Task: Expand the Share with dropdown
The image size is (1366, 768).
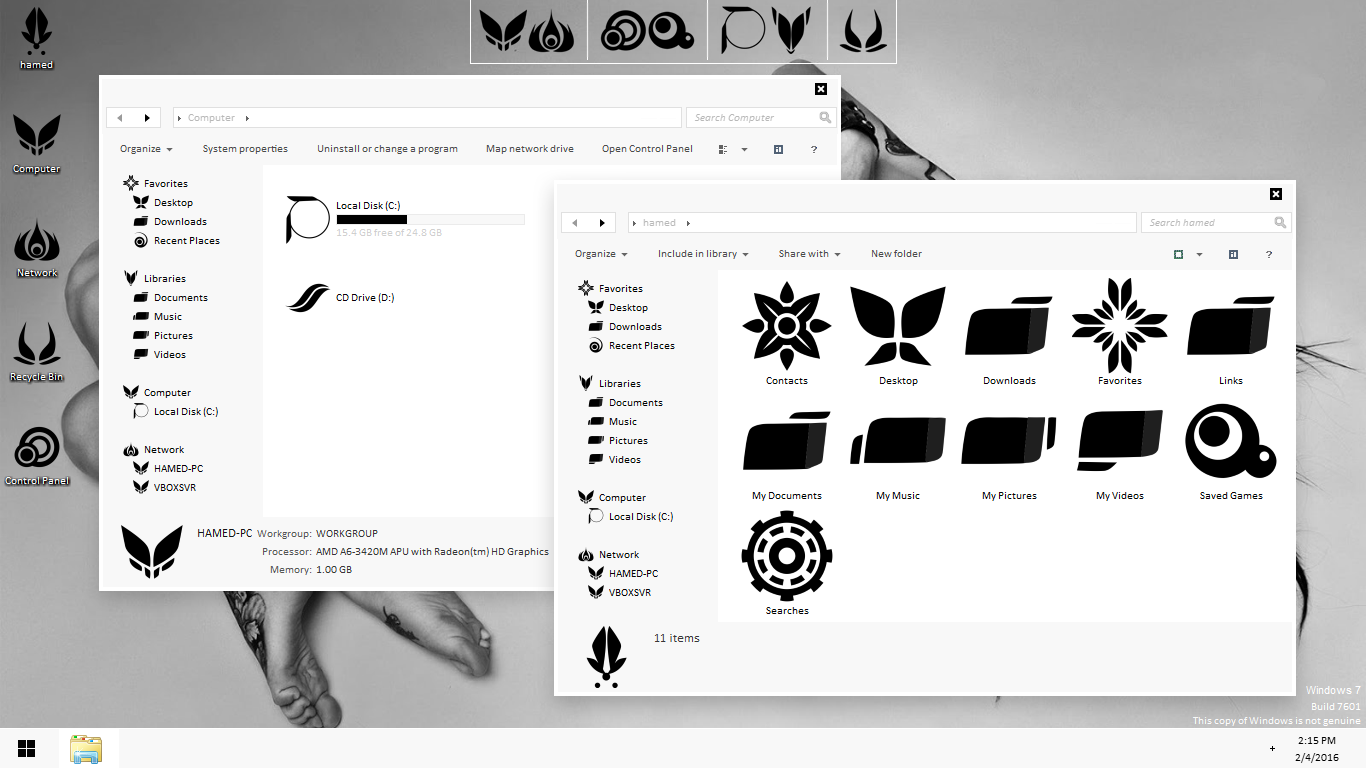Action: [x=809, y=254]
